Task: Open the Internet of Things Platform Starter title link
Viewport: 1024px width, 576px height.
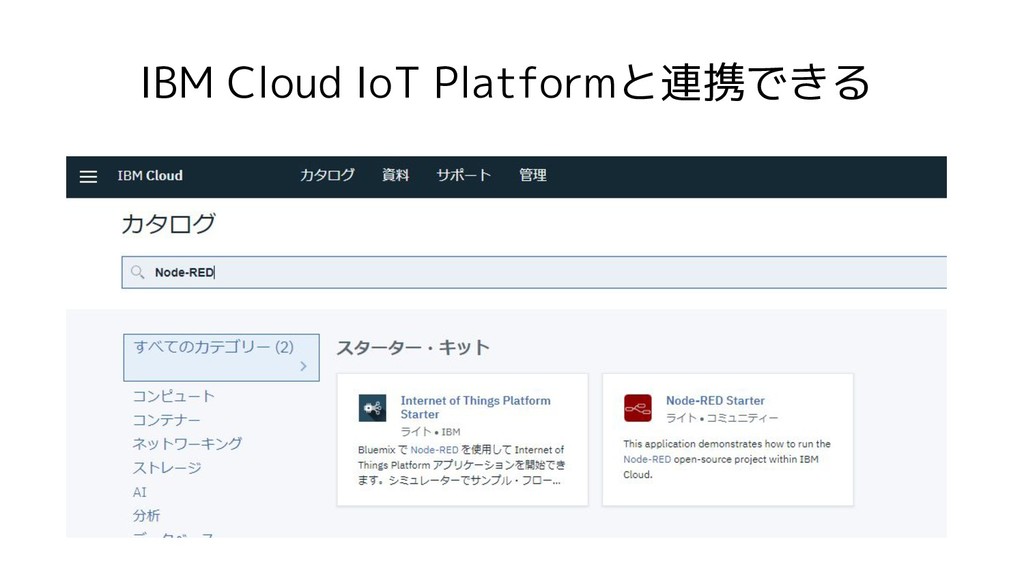Action: coord(475,408)
